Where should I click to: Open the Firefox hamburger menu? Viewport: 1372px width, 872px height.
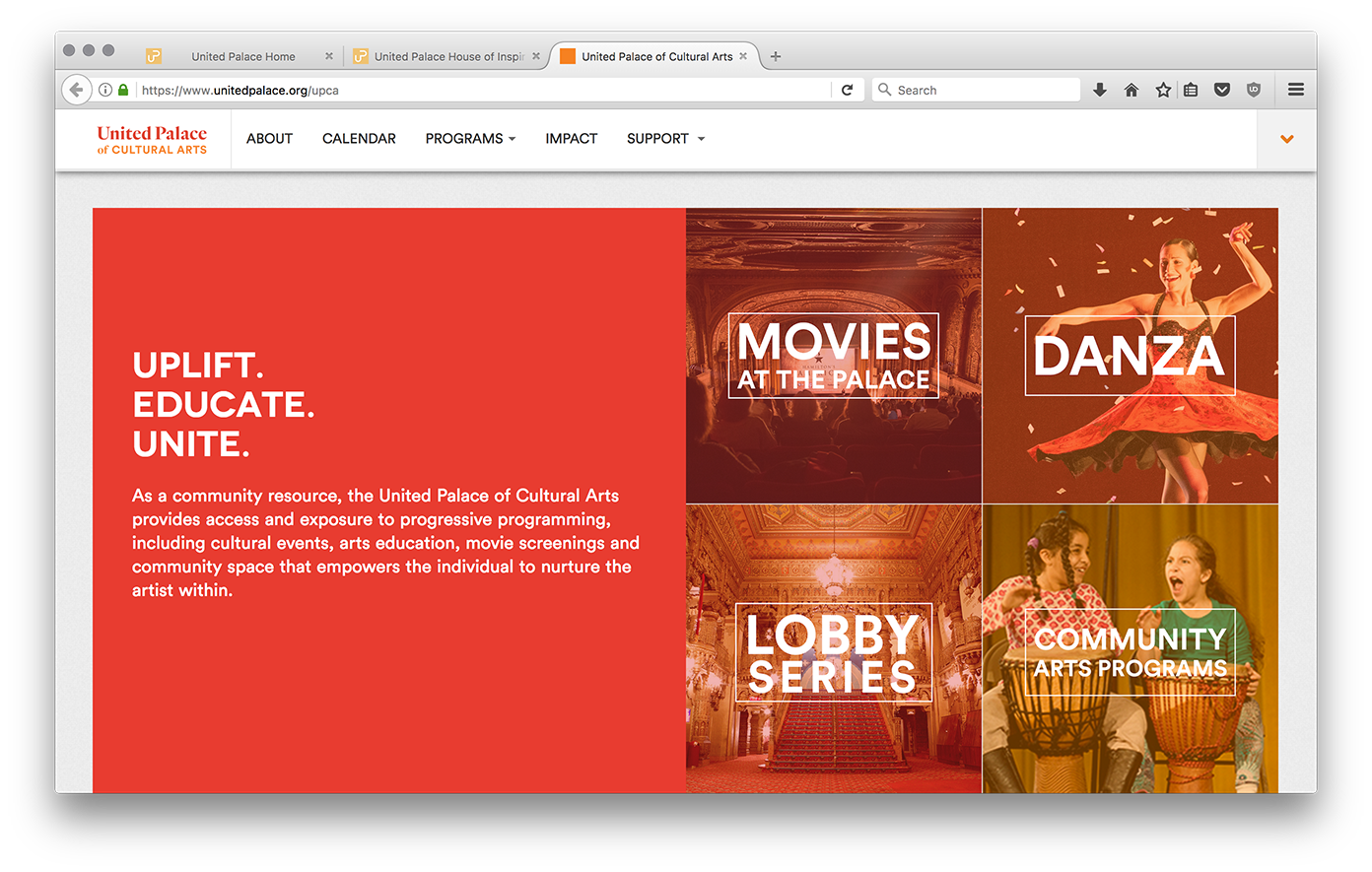point(1296,90)
